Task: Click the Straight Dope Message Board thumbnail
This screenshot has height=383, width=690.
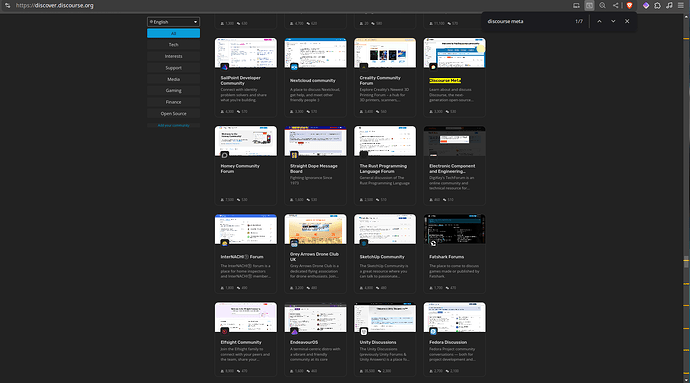Action: click(x=316, y=141)
